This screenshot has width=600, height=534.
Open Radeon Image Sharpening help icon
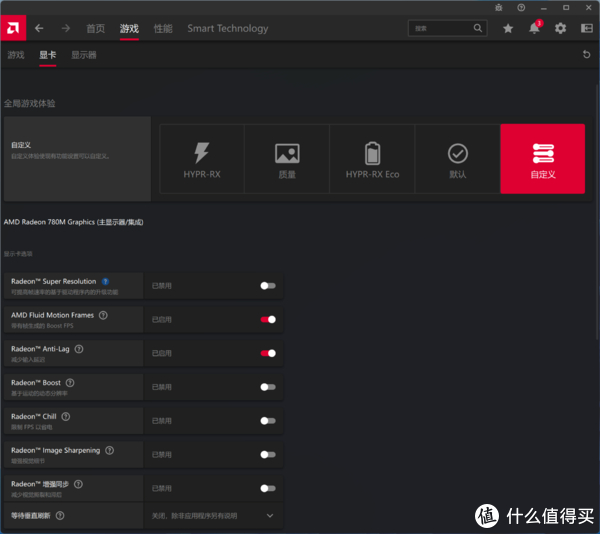click(109, 450)
